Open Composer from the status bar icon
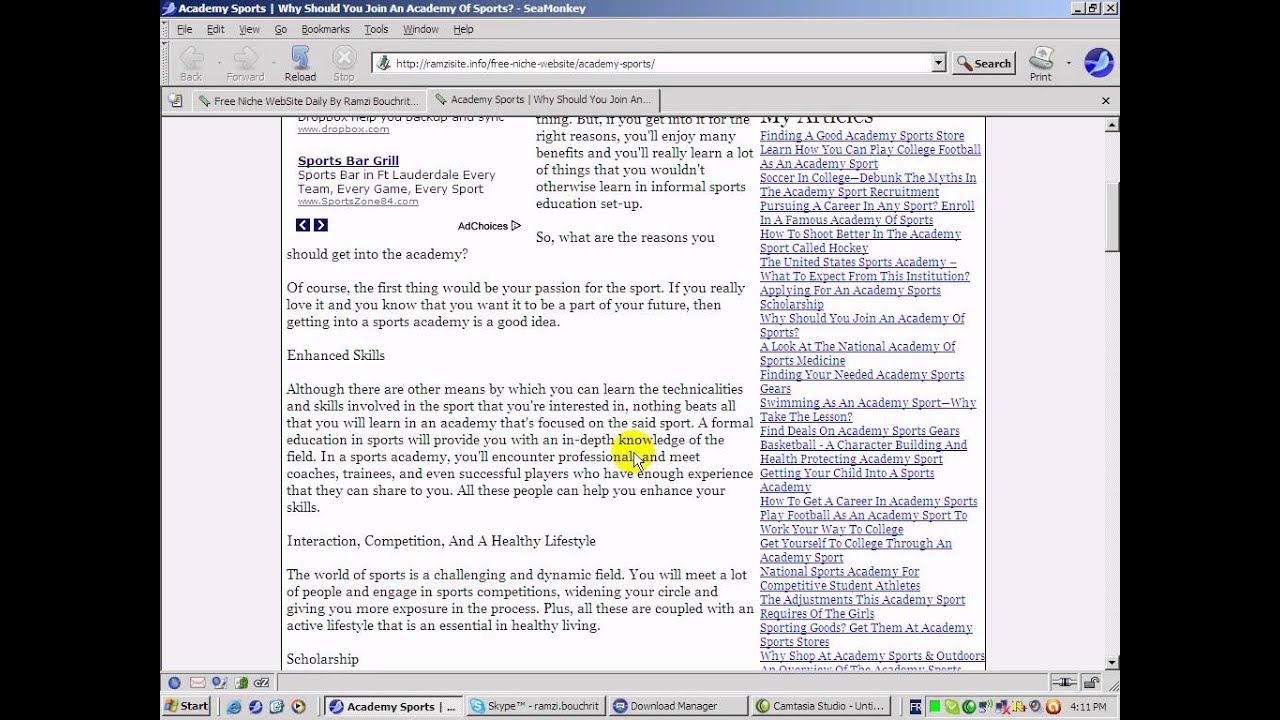 point(219,683)
